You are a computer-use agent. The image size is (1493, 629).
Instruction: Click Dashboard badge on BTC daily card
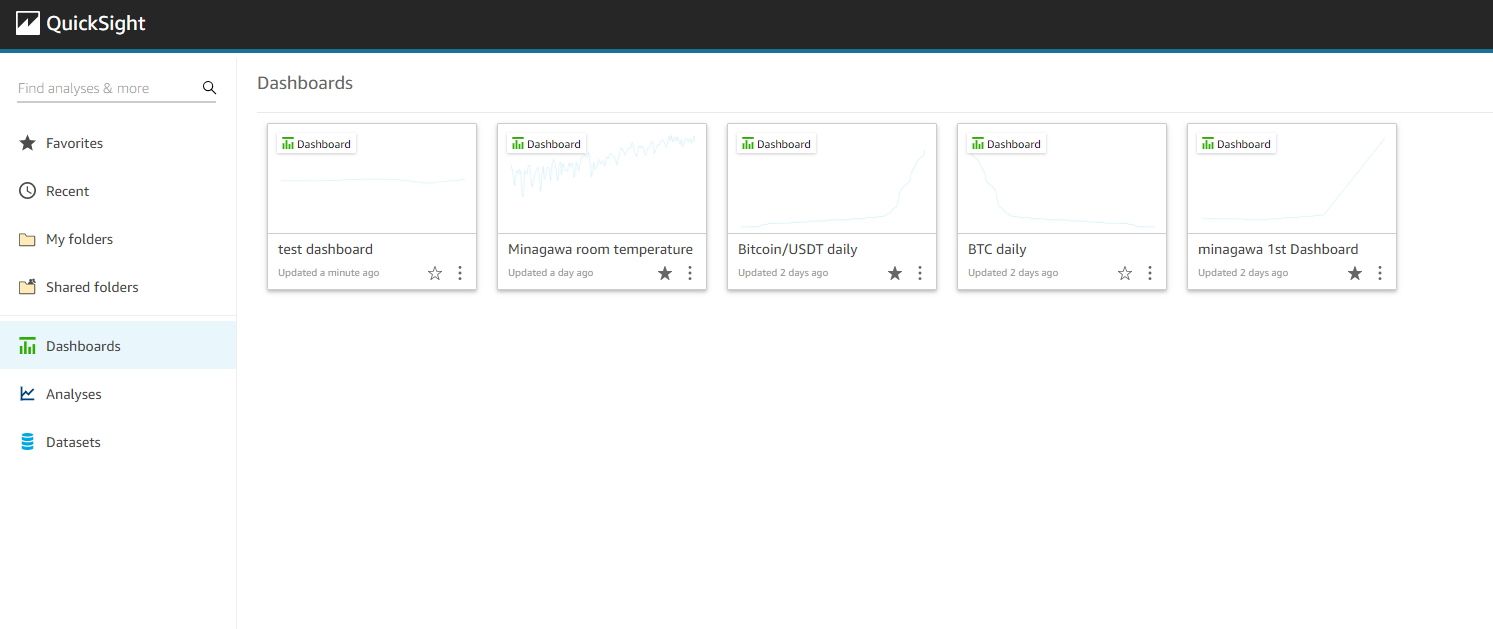(x=1006, y=144)
